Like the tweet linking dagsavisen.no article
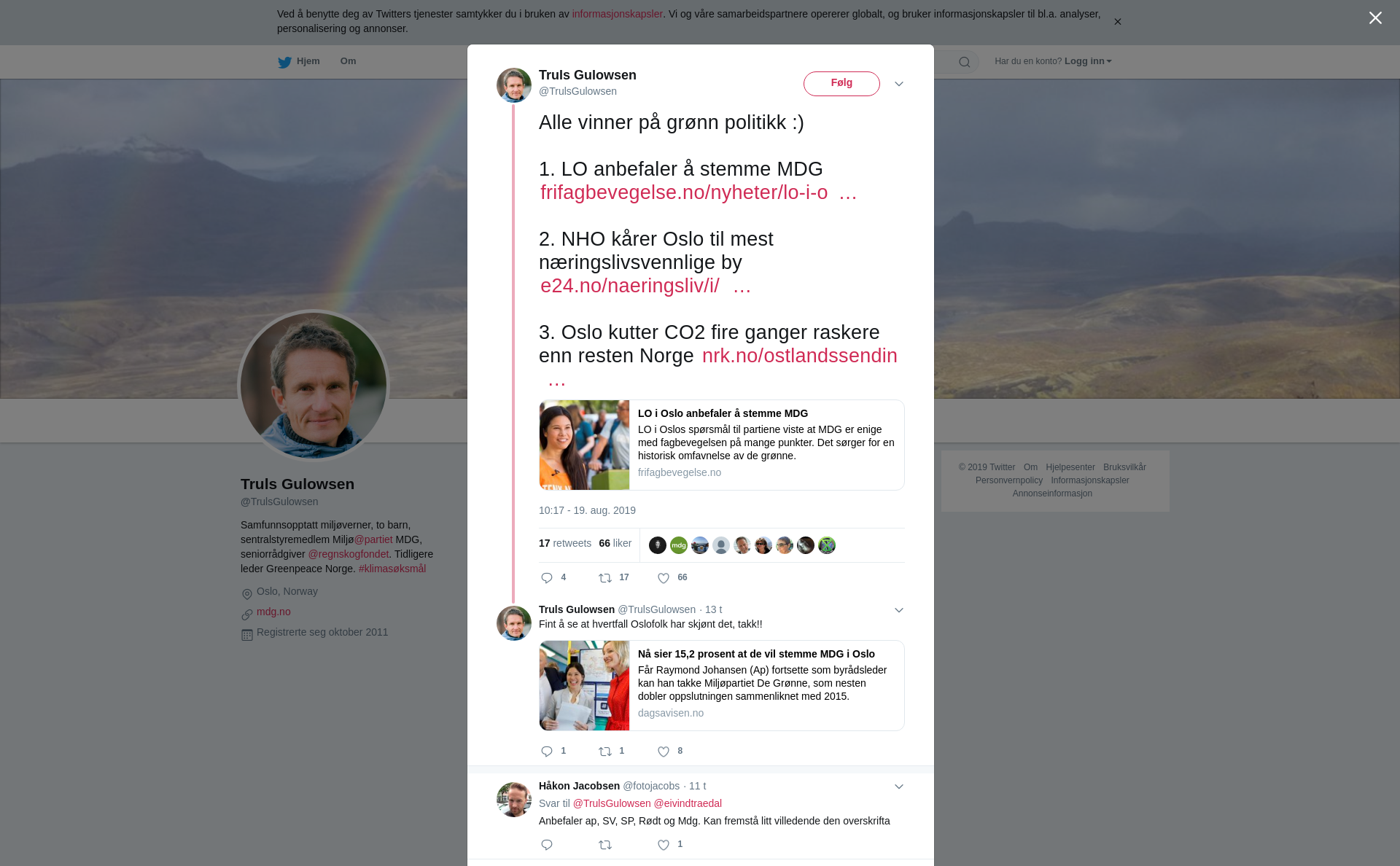This screenshot has width=1400, height=866. point(664,752)
